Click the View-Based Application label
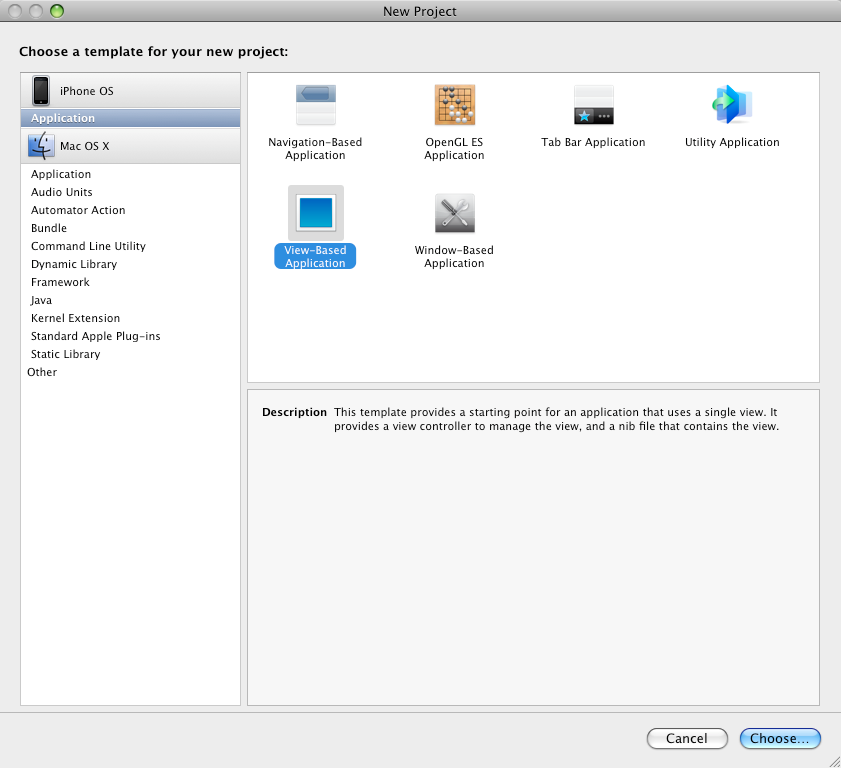 click(315, 256)
